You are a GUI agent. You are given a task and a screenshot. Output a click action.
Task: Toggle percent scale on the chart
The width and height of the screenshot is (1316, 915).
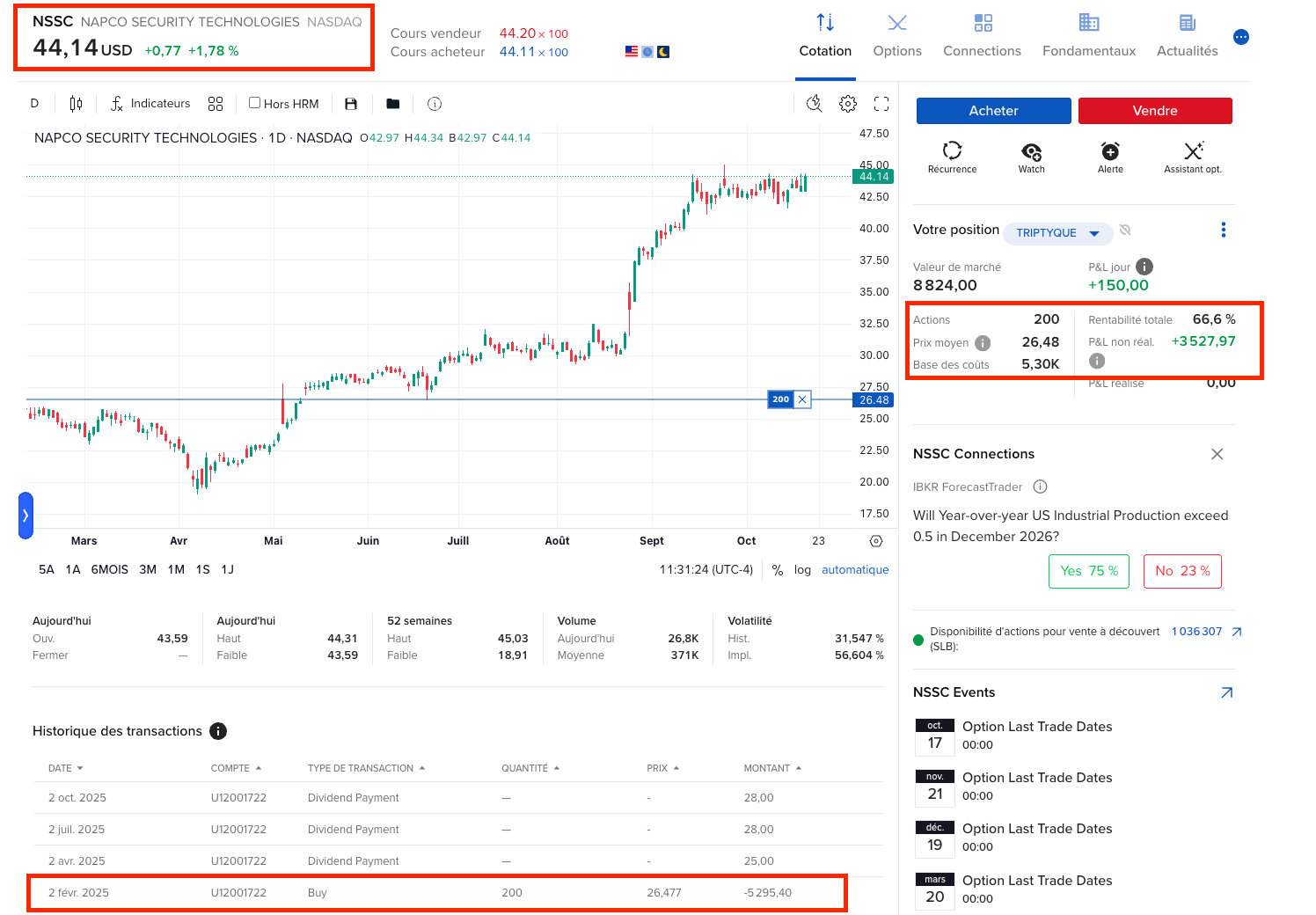click(x=778, y=570)
